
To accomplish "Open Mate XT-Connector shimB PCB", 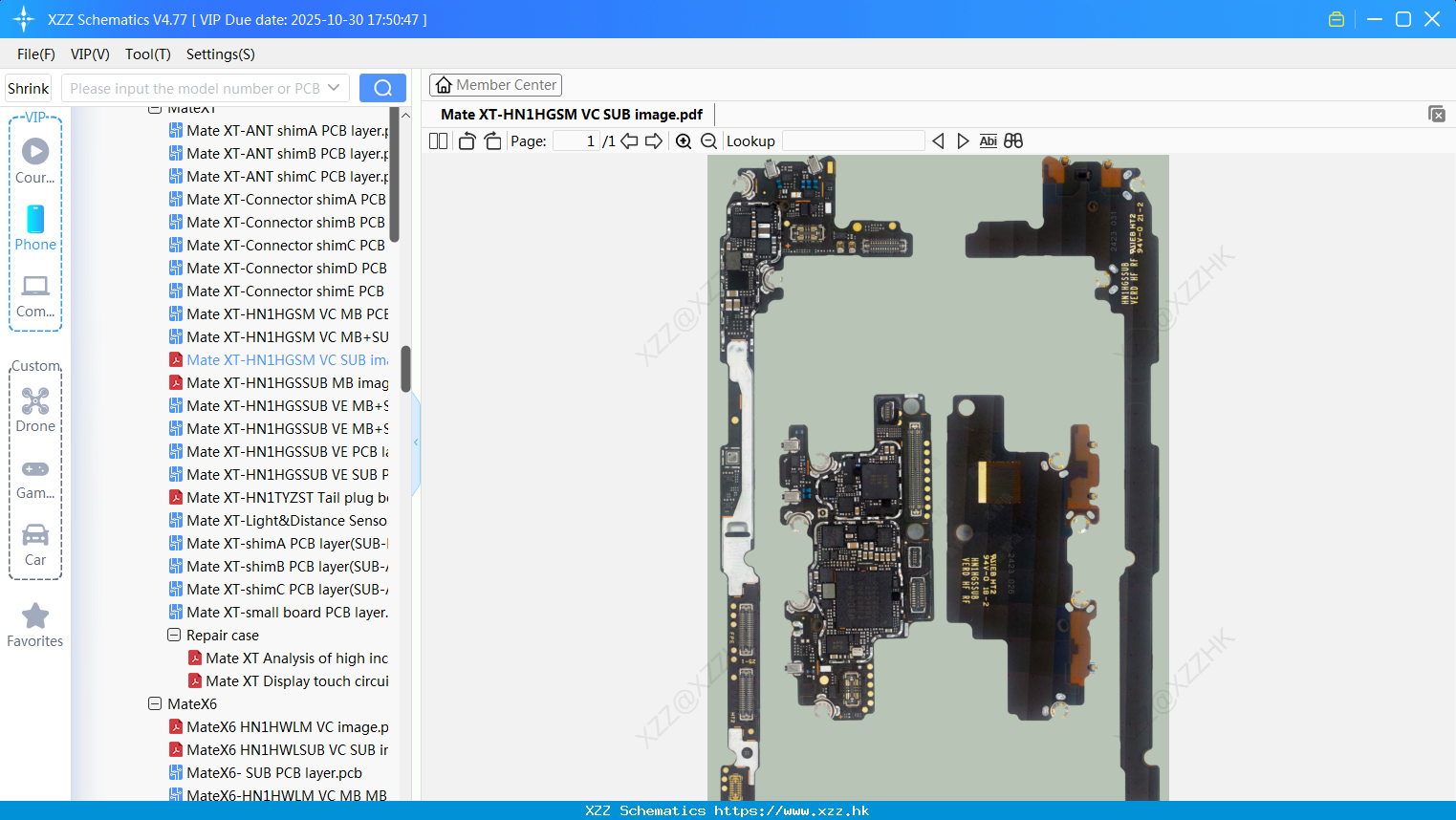I will coord(278,222).
